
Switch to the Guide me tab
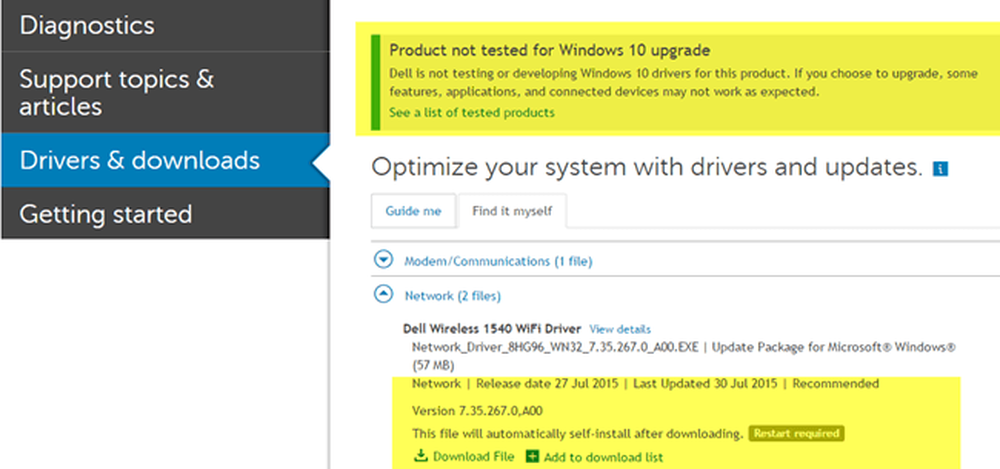click(x=413, y=211)
